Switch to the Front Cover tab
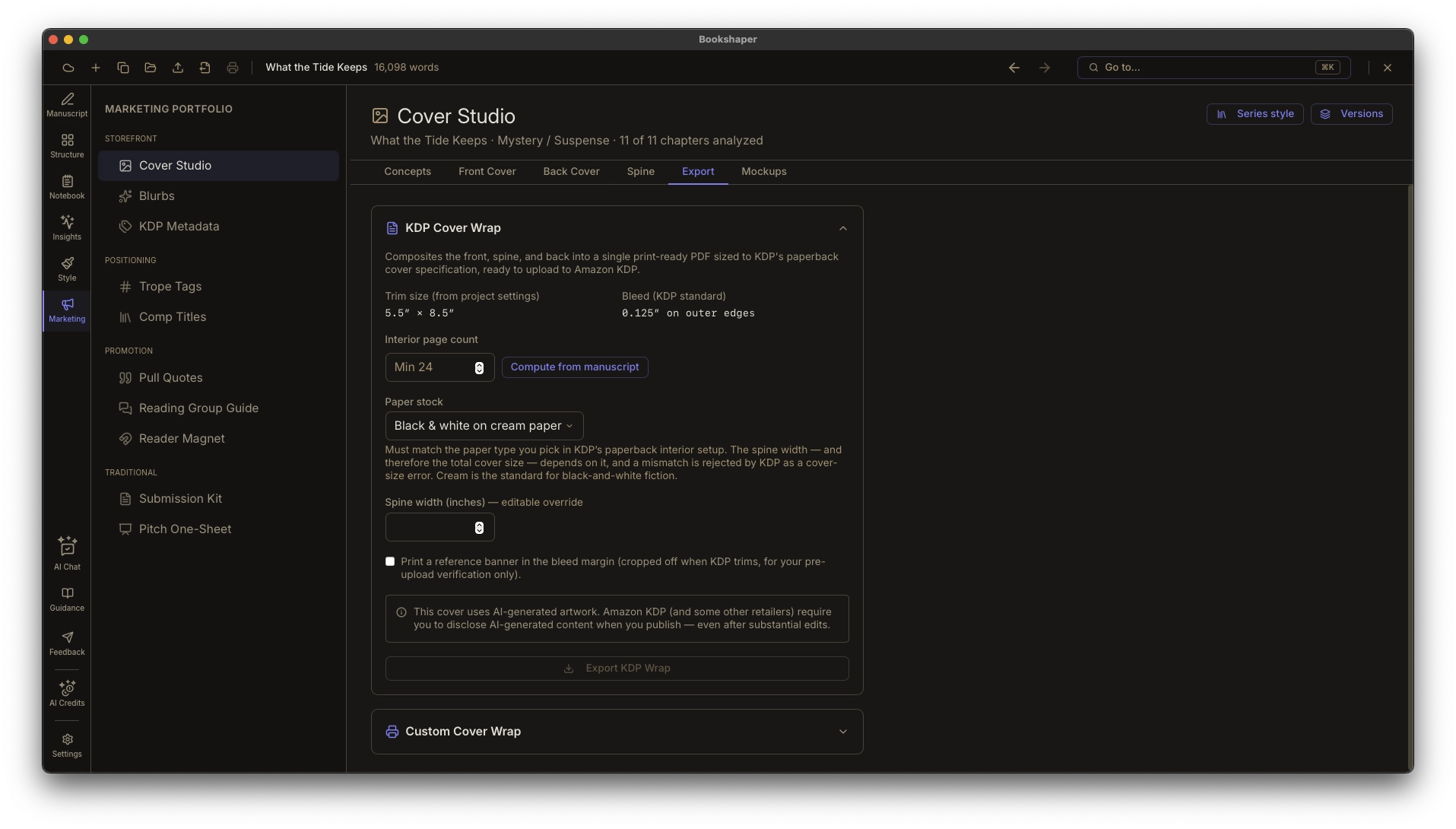This screenshot has width=1456, height=829. tap(487, 172)
